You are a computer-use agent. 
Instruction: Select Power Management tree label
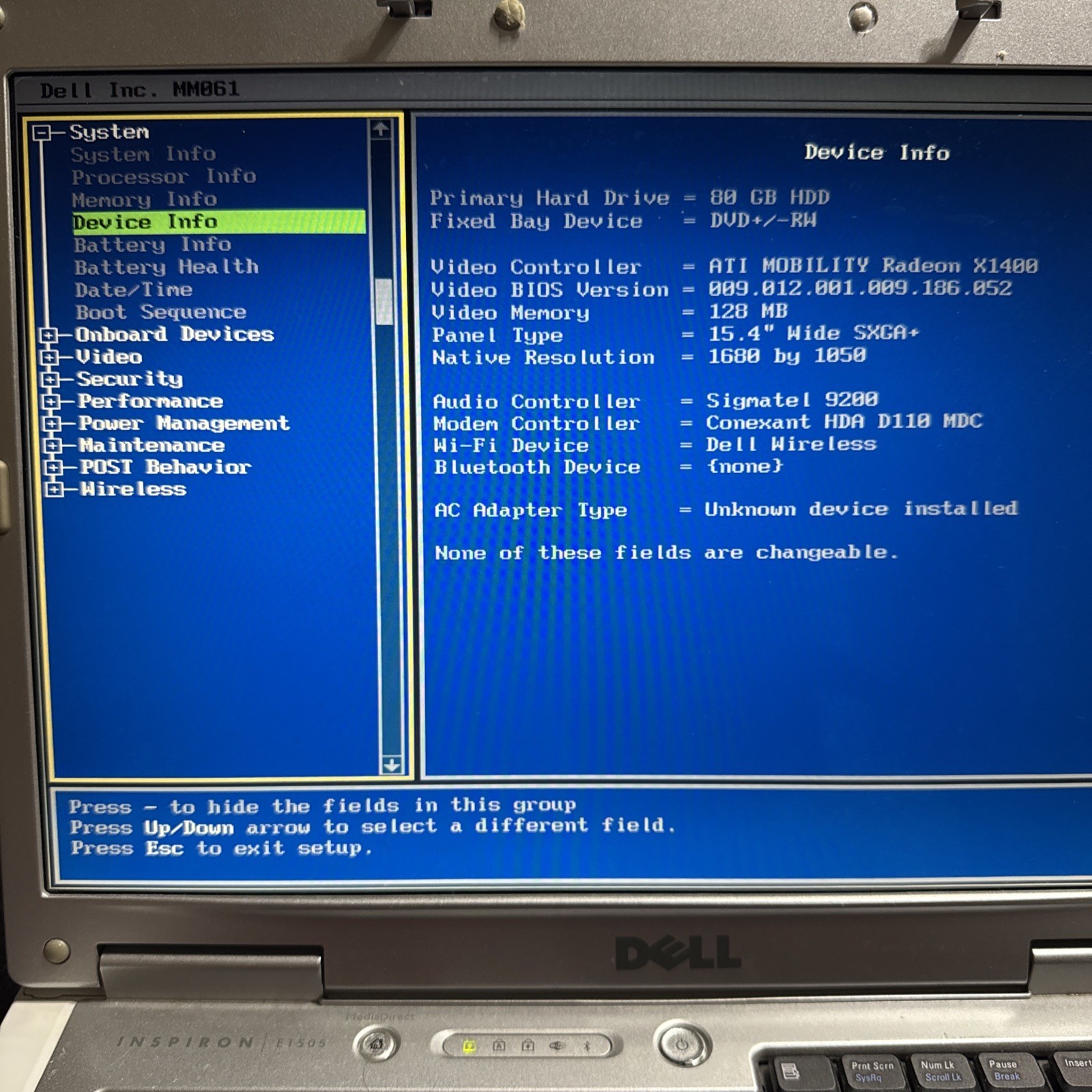[184, 423]
